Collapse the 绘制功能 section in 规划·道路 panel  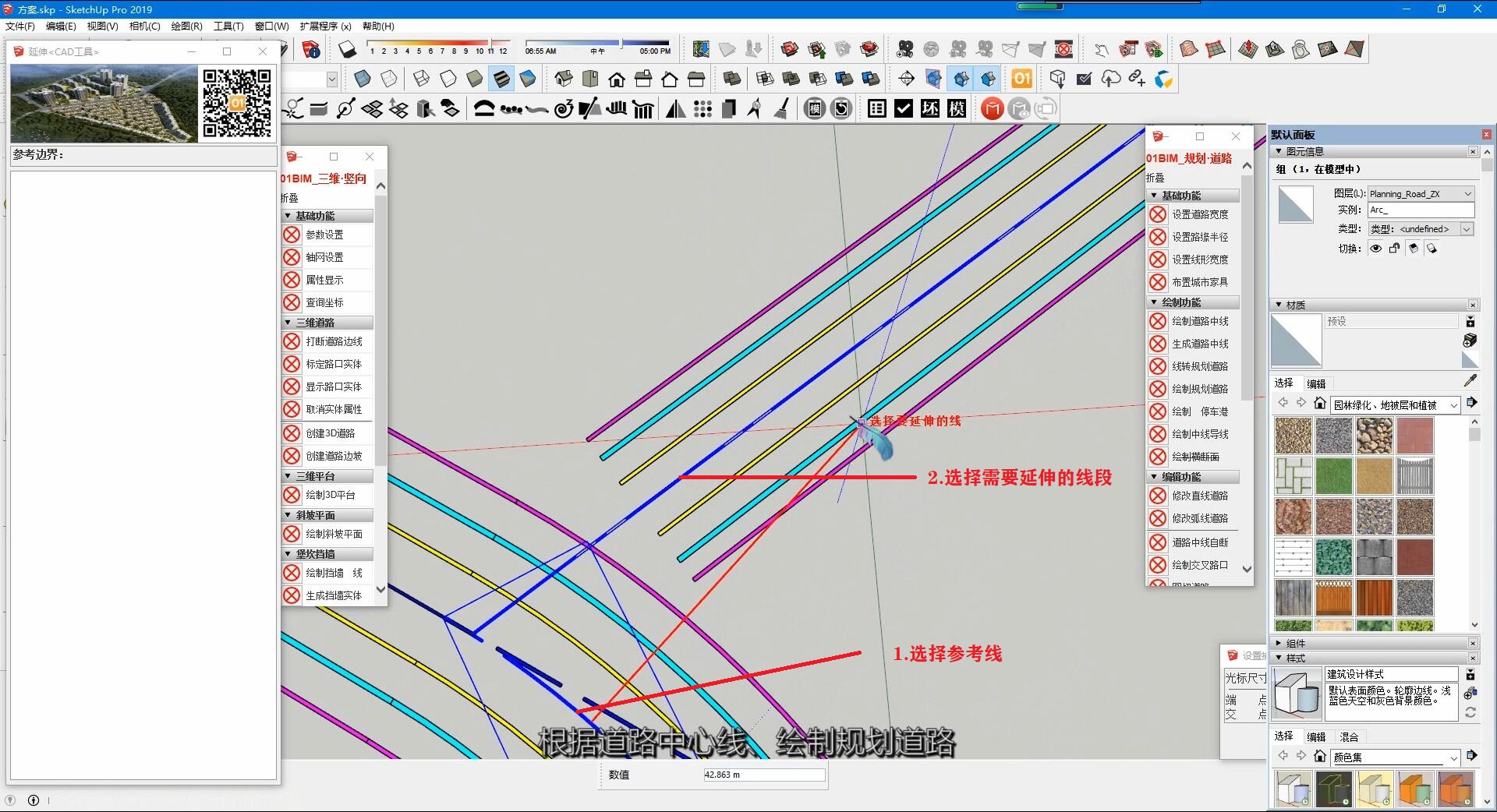click(x=1155, y=302)
